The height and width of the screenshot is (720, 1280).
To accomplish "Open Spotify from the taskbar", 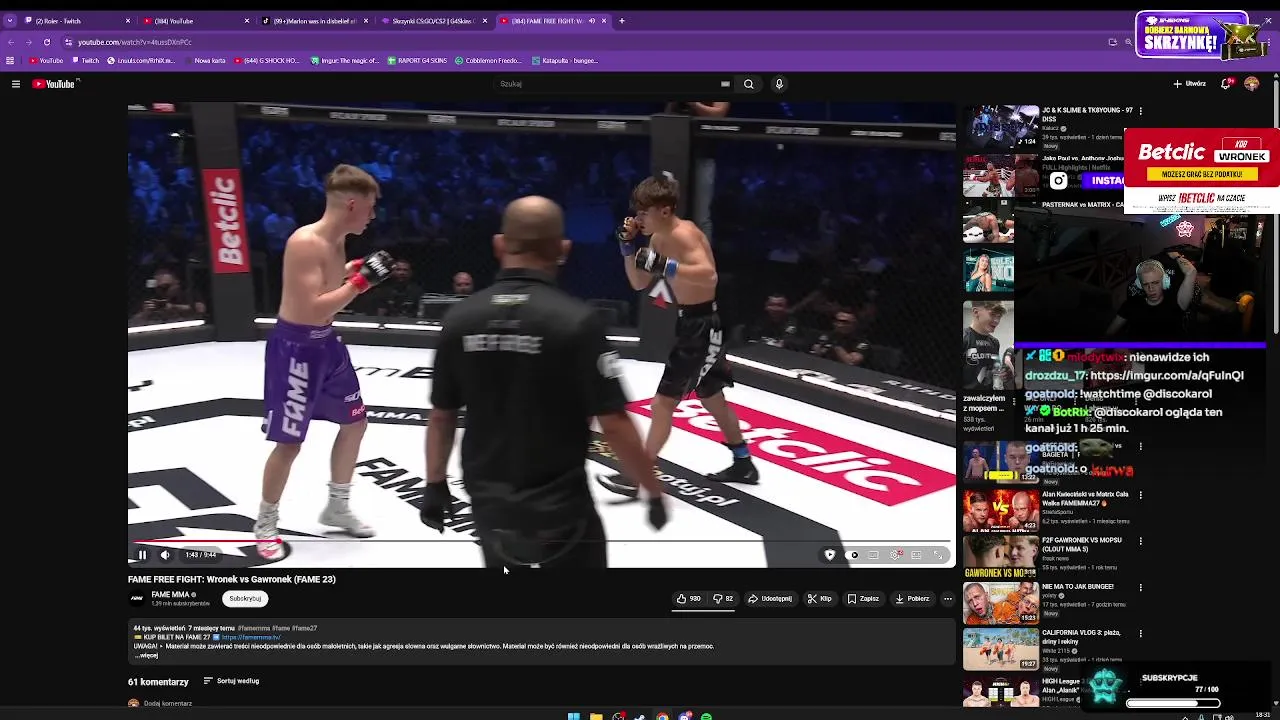I will tap(706, 716).
